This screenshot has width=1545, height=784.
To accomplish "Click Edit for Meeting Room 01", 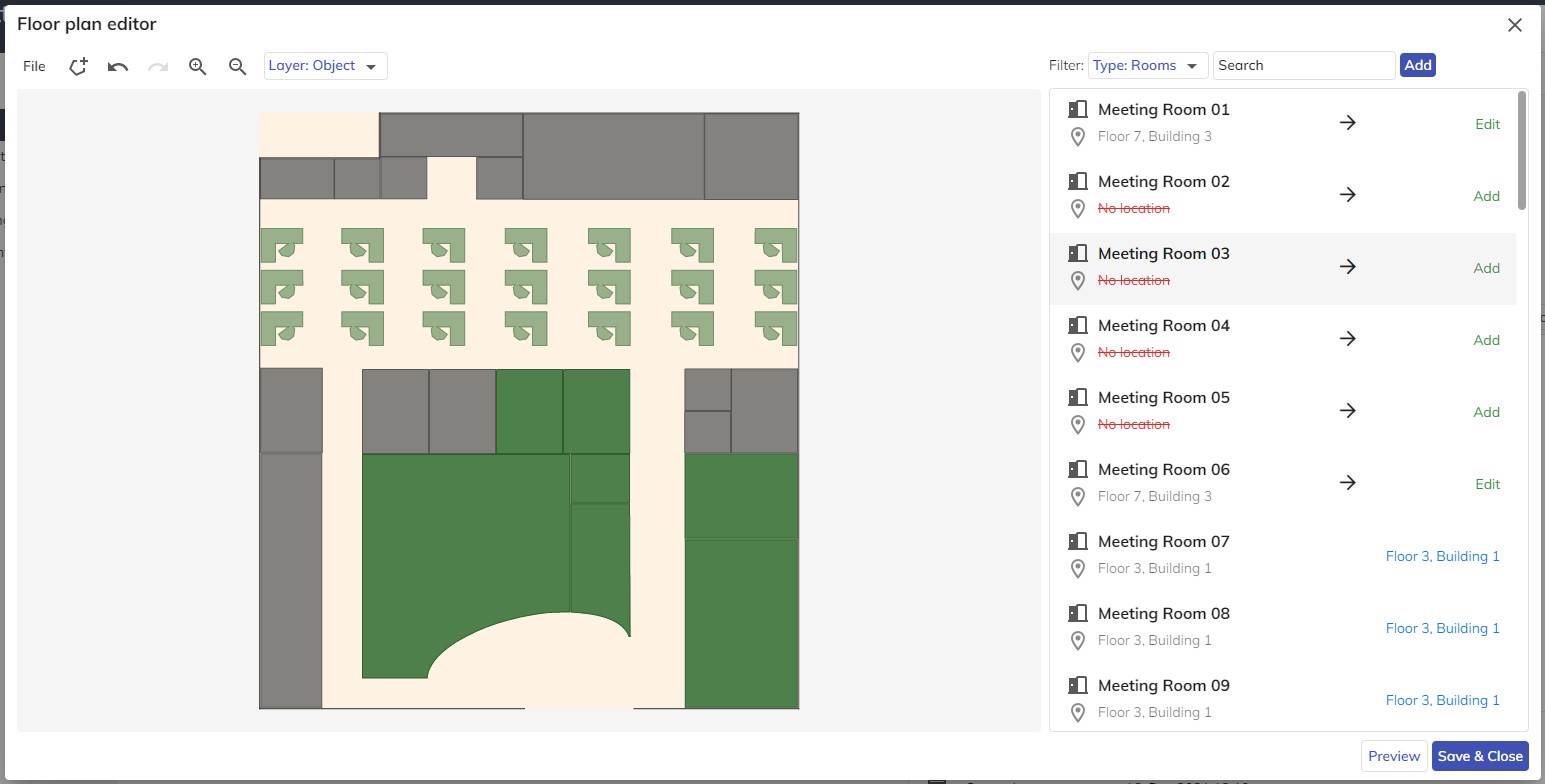I will pos(1487,124).
